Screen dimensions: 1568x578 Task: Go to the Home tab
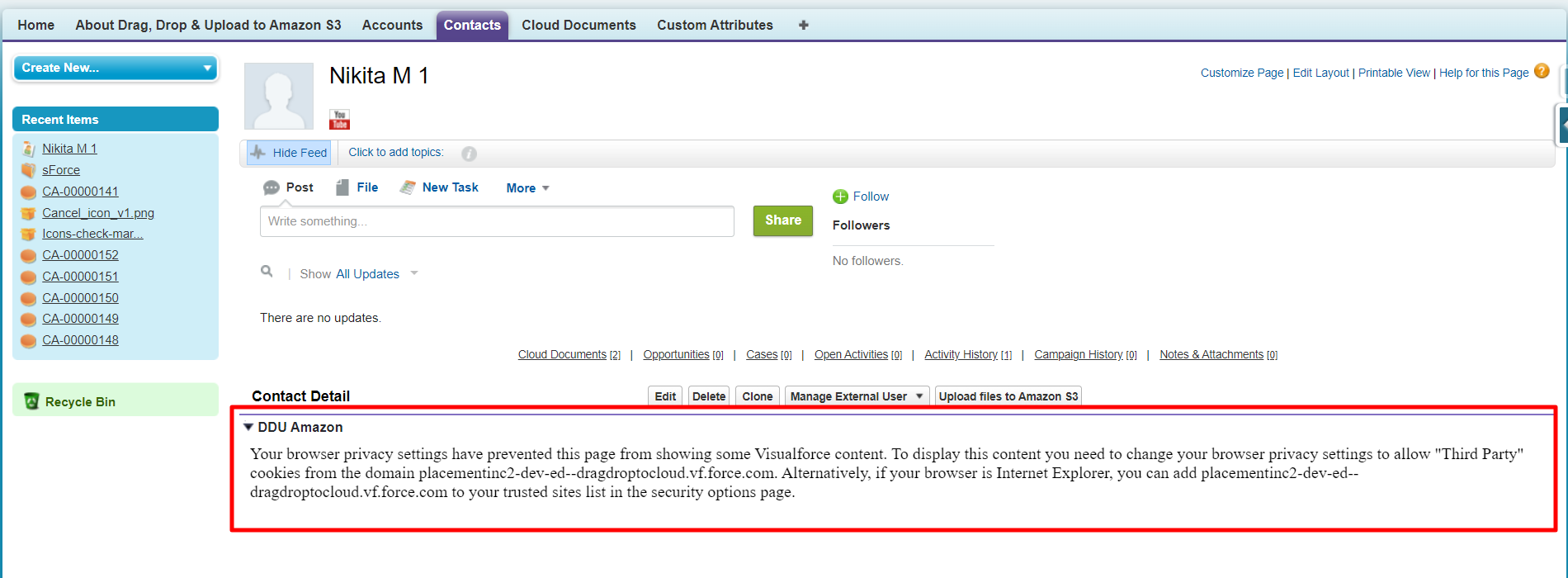[x=36, y=26]
